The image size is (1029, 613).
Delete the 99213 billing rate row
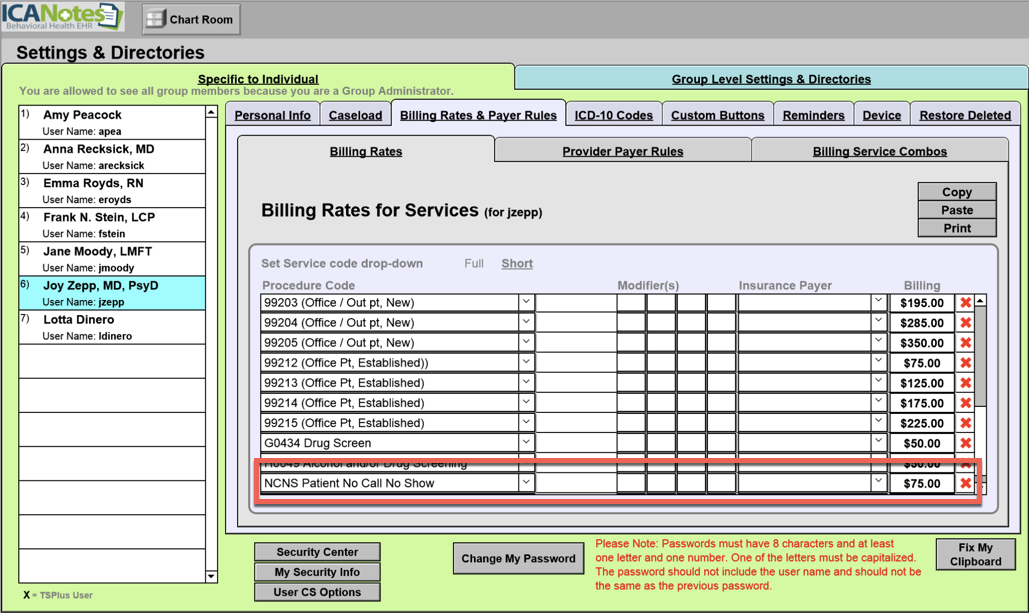[965, 383]
